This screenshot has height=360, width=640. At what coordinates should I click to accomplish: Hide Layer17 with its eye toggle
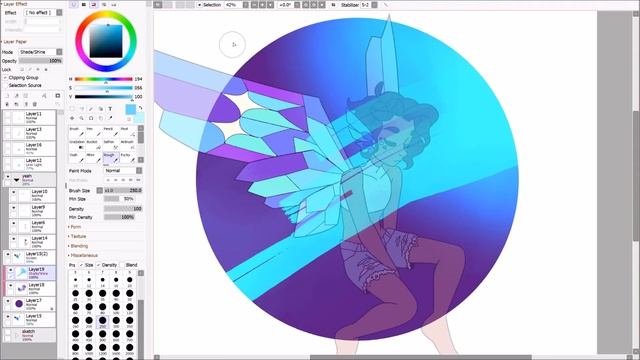[7, 301]
